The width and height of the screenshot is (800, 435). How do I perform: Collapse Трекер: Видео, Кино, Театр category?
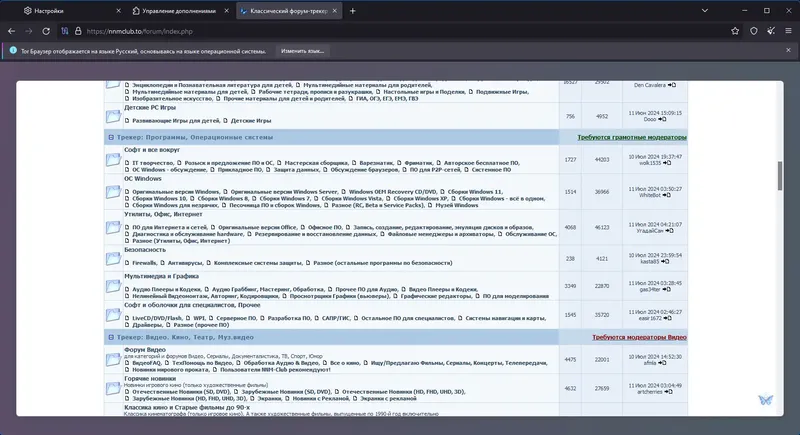coord(111,337)
